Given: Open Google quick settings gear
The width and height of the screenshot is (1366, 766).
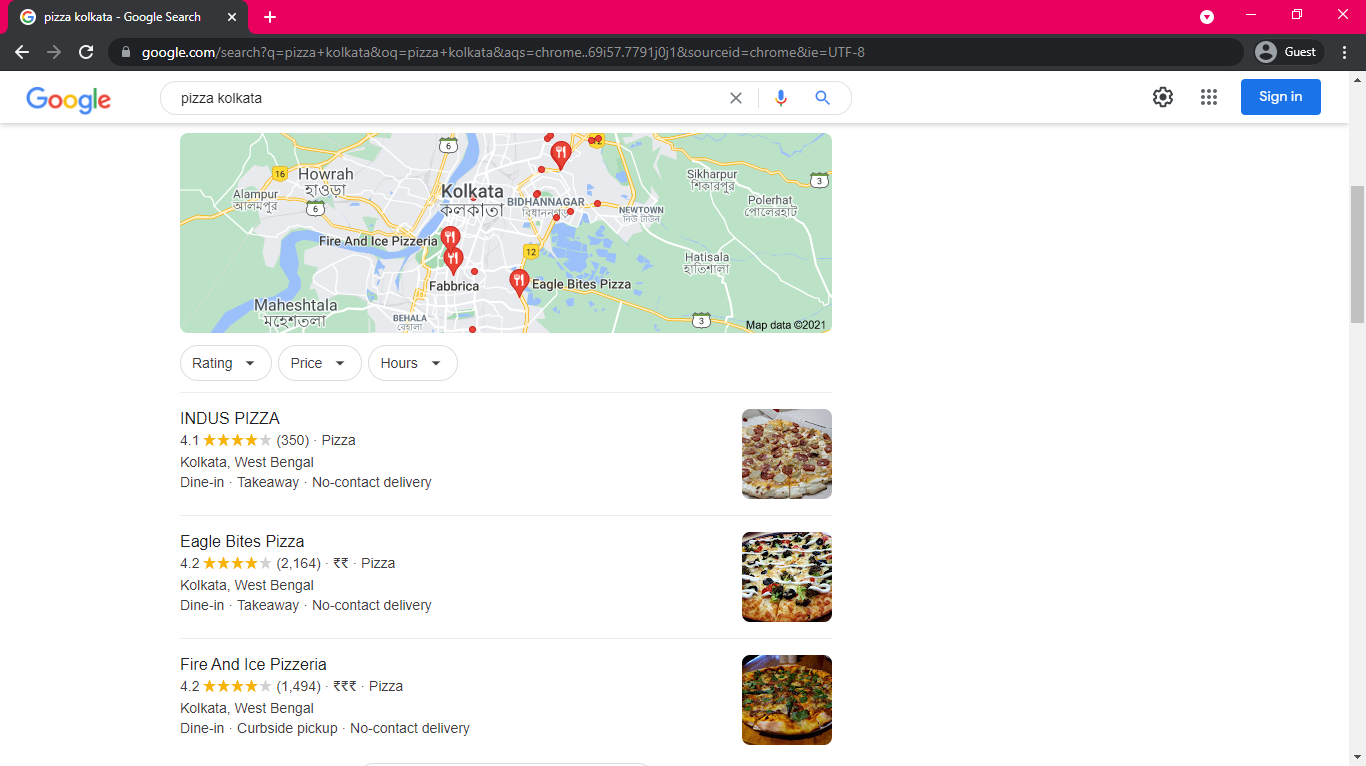Looking at the screenshot, I should point(1162,97).
